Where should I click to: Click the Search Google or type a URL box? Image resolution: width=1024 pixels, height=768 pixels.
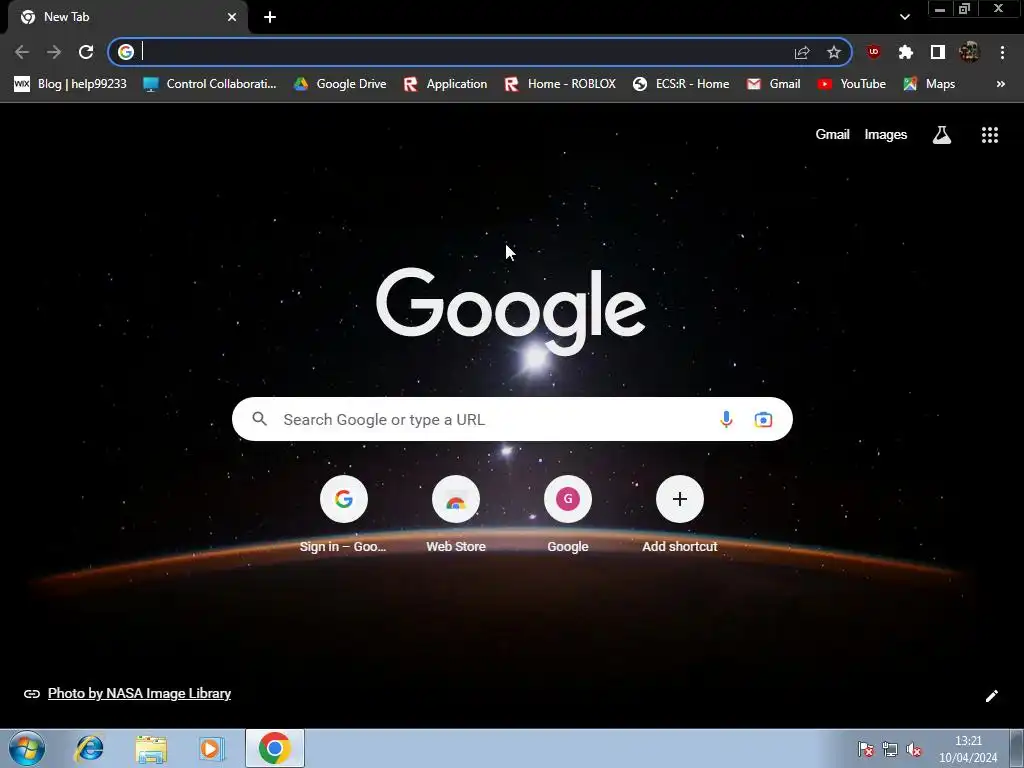pyautogui.click(x=512, y=419)
